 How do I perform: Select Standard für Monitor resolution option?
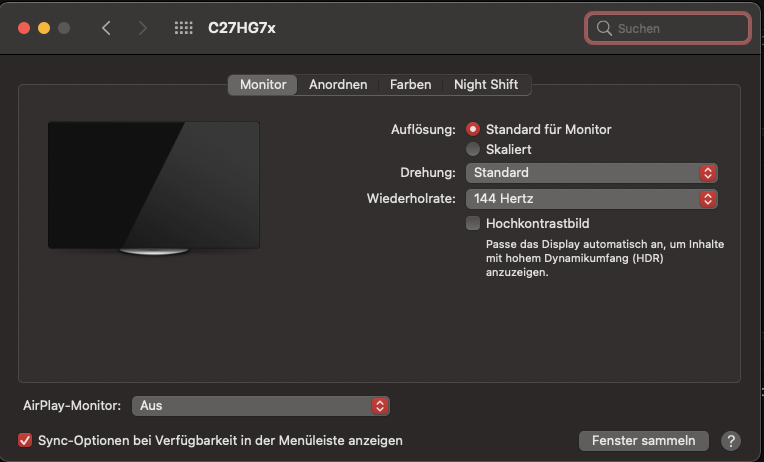(x=473, y=129)
